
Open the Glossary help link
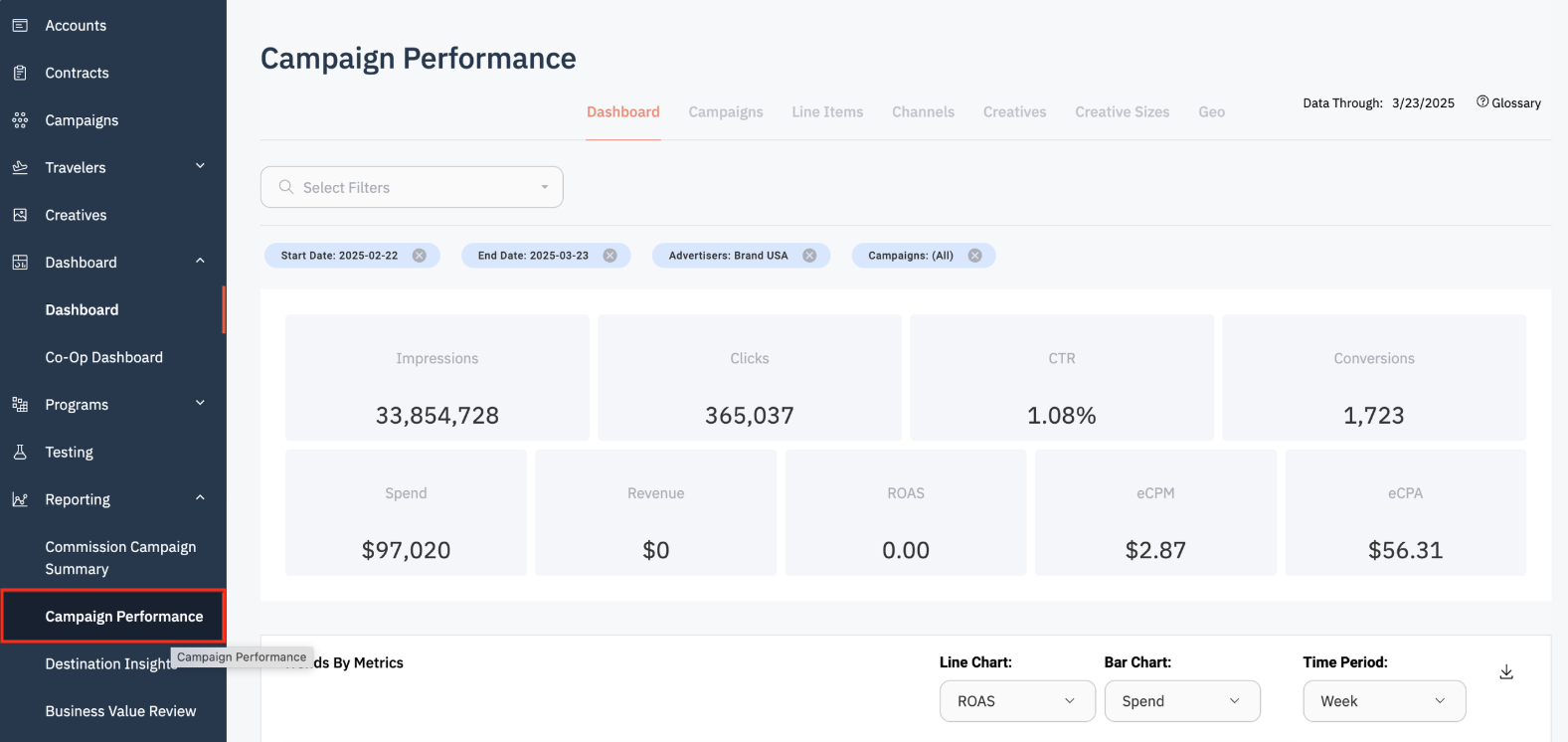point(1508,102)
